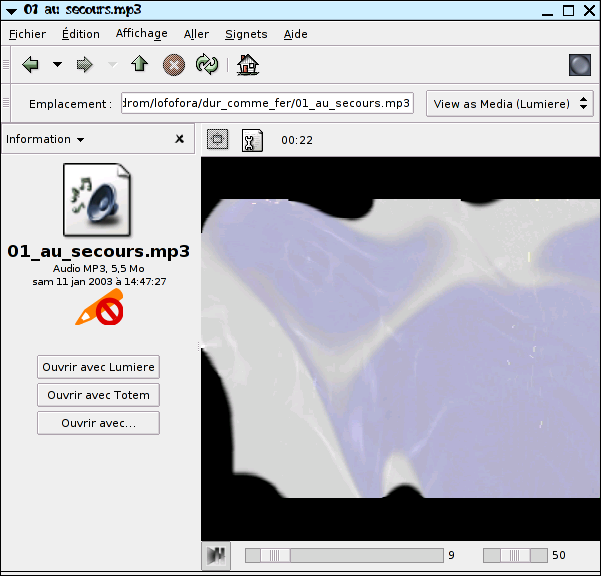
Task: Open the Signets menu
Action: click(246, 34)
